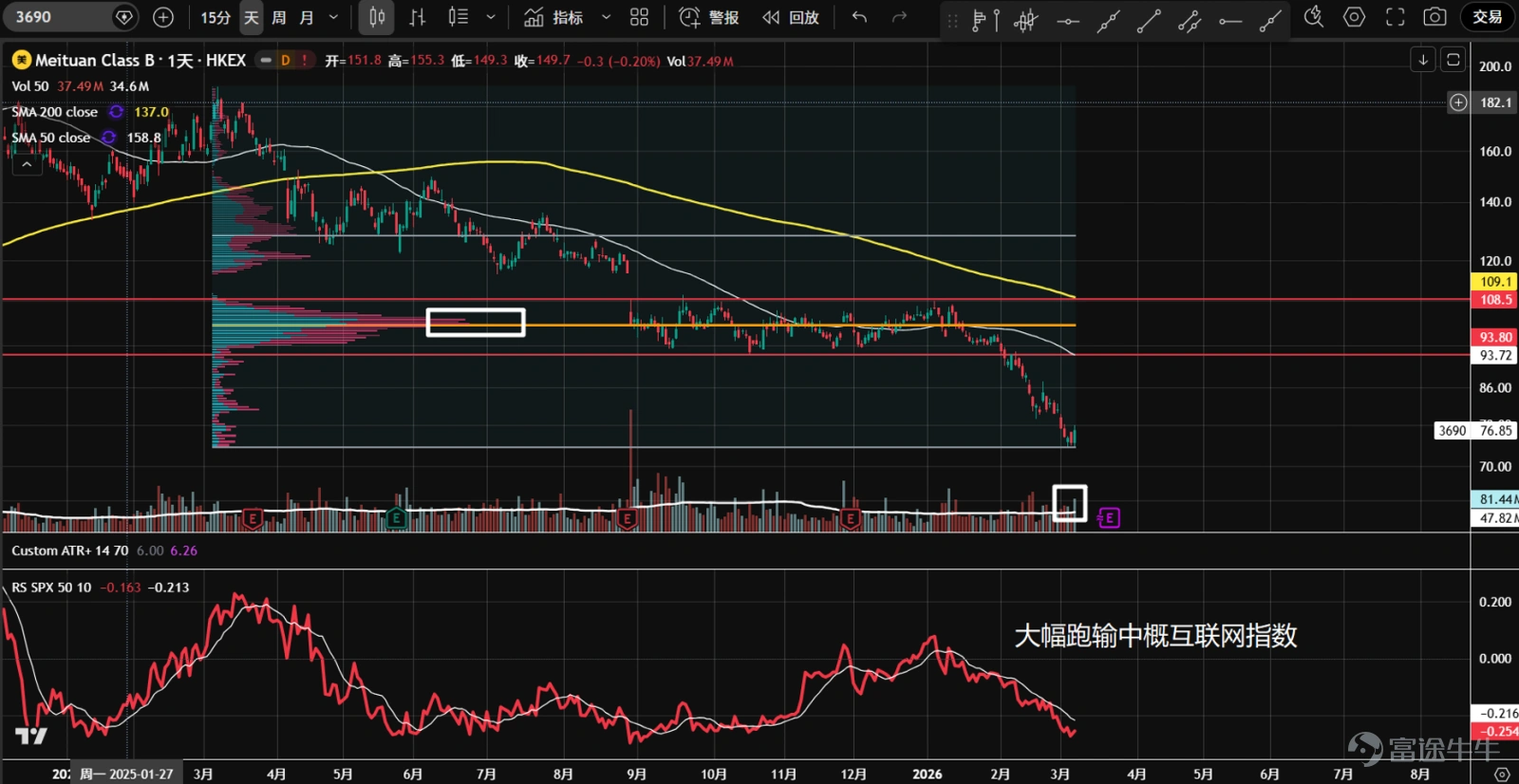The image size is (1519, 784).
Task: Toggle the minus pill beside HKEX
Action: (x=266, y=61)
